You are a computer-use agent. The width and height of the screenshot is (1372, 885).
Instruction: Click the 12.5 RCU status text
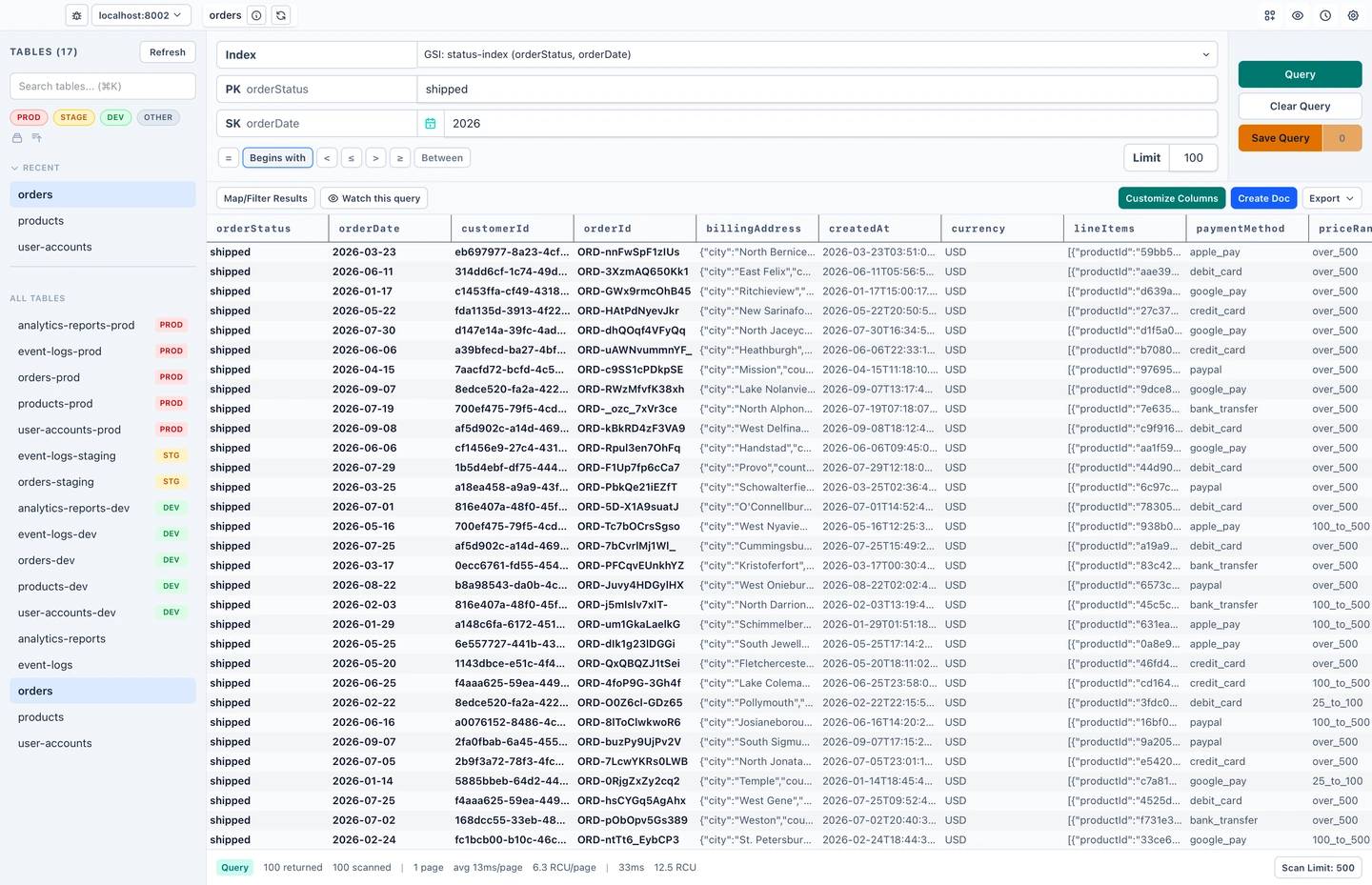676,868
